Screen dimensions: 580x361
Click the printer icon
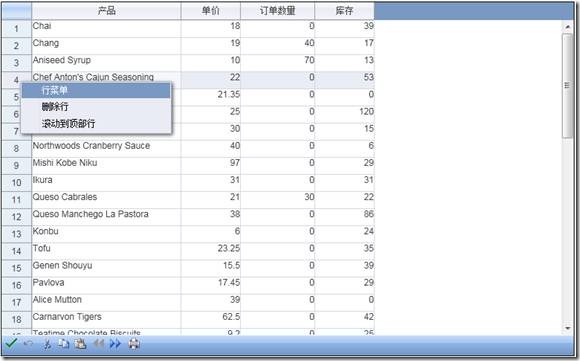(134, 344)
